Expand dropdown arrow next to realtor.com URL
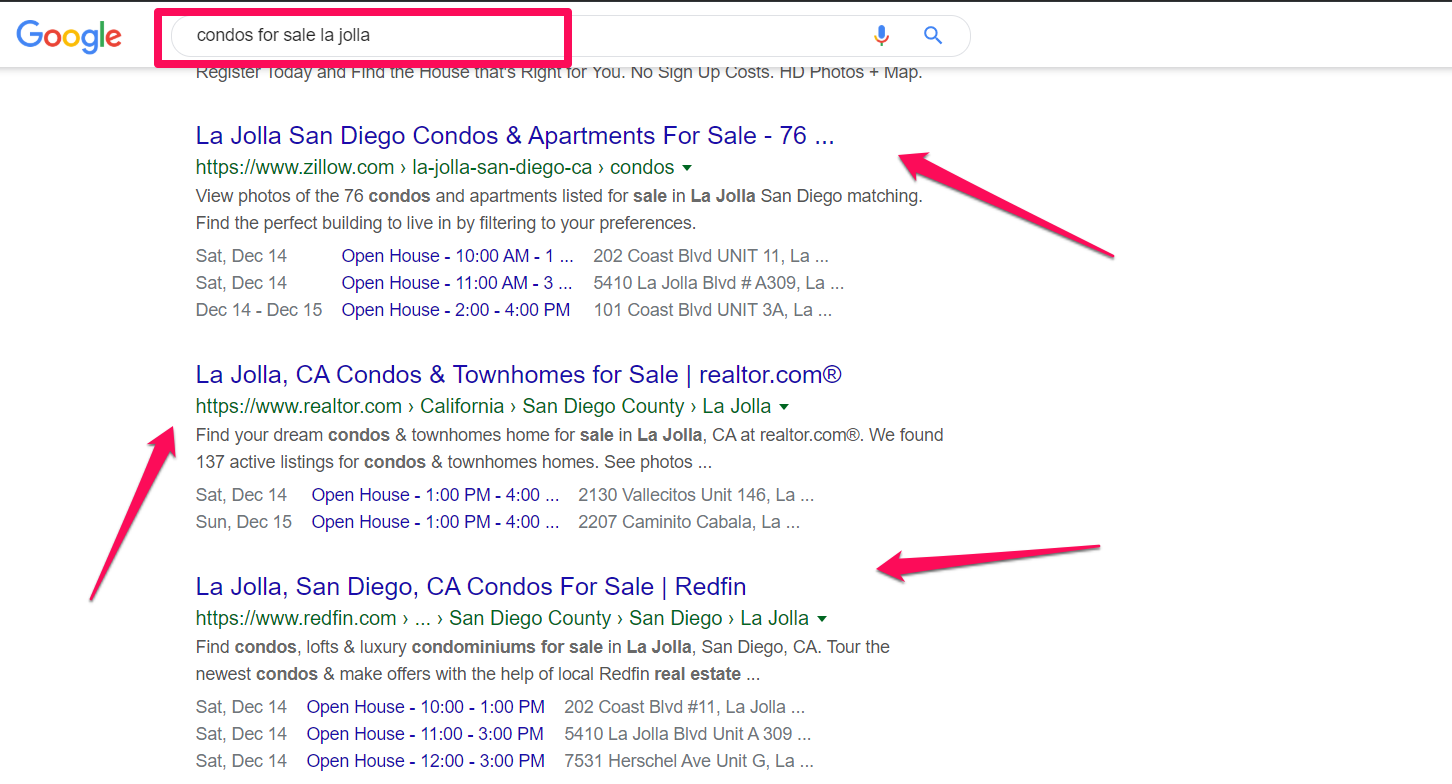 [784, 407]
